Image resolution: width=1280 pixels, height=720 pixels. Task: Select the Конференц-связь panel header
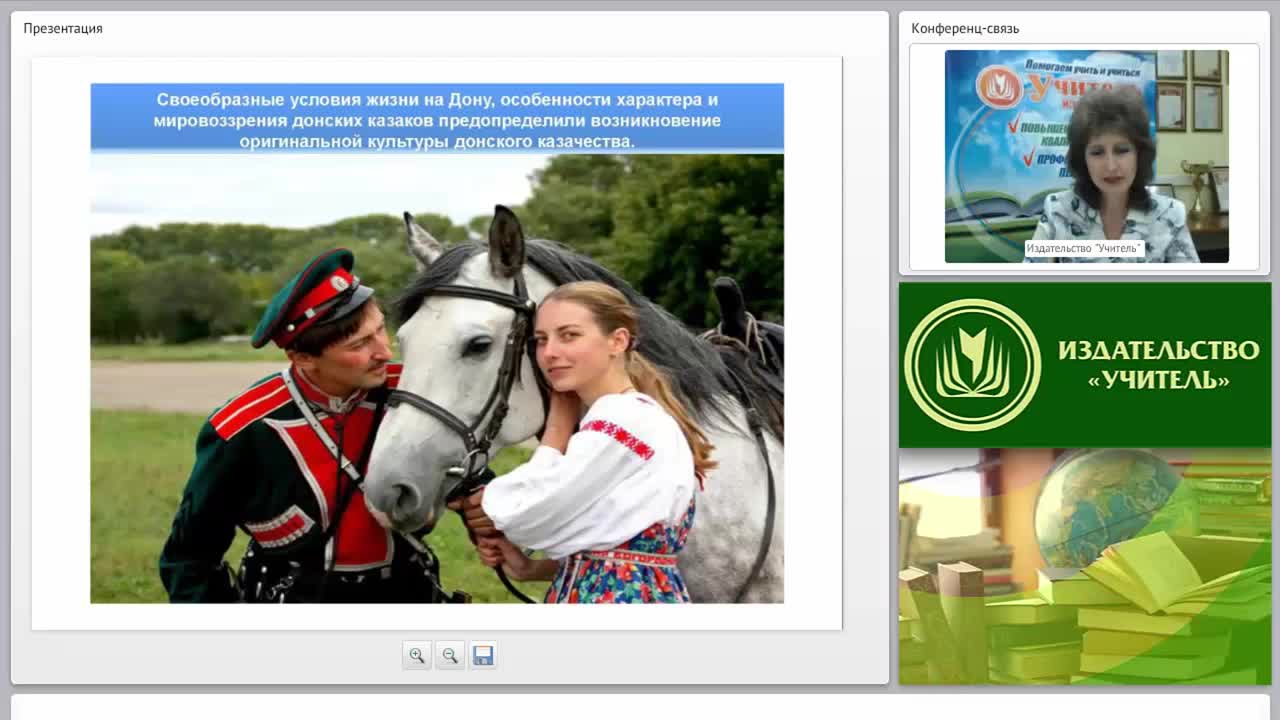pos(965,28)
